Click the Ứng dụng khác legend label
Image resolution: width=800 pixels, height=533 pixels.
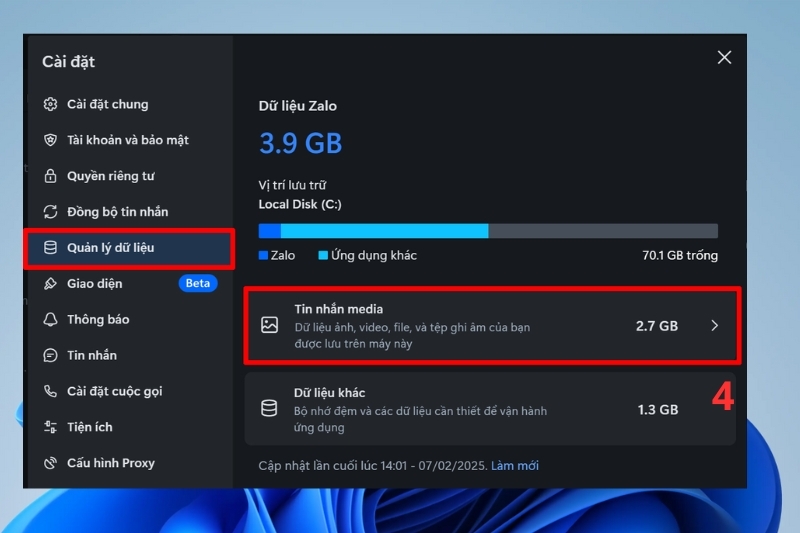point(374,255)
